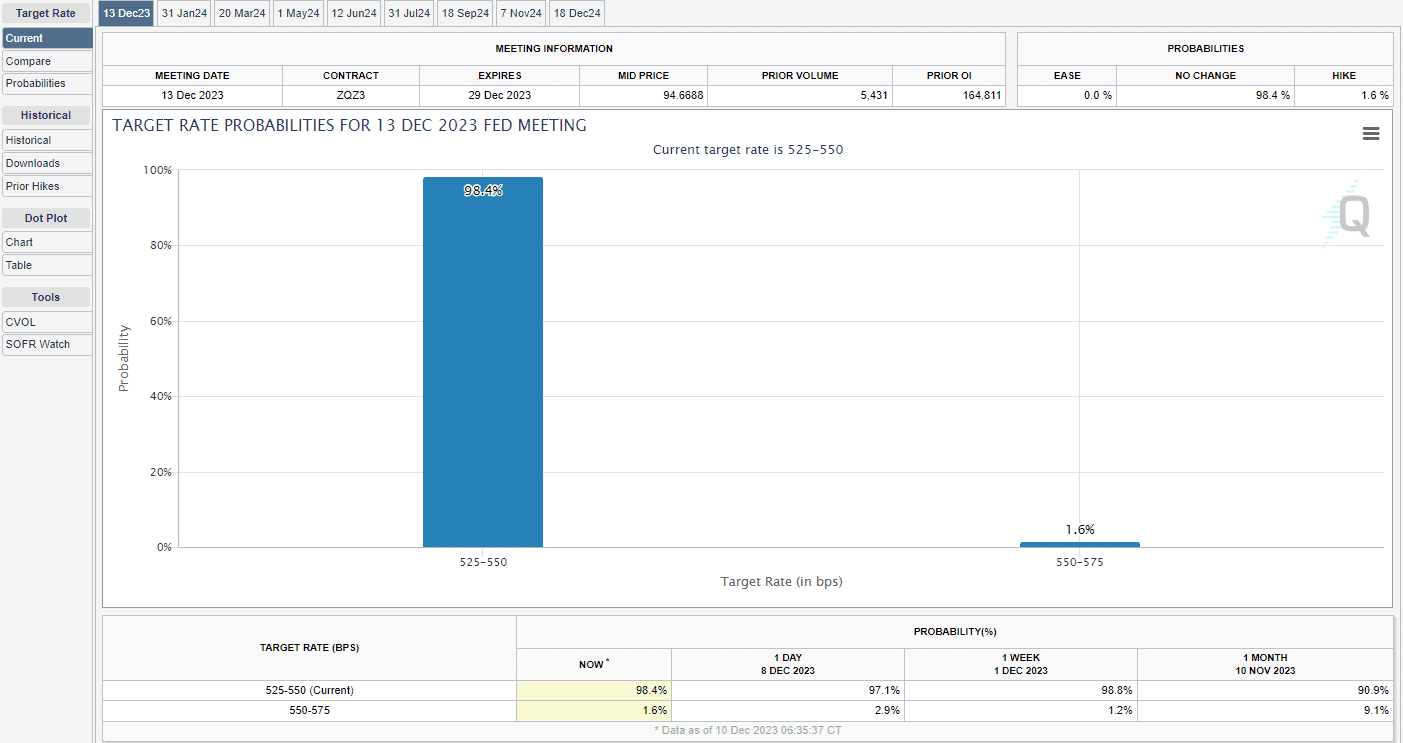This screenshot has height=743, width=1403.
Task: Open the chart hamburger menu icon
Action: (1370, 134)
